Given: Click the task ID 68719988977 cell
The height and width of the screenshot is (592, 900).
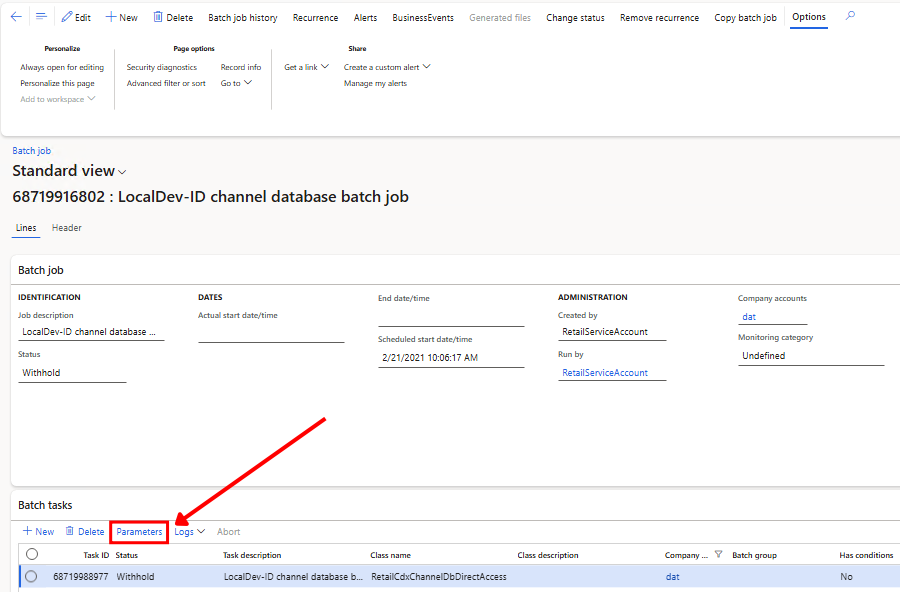Looking at the screenshot, I should coord(80,576).
